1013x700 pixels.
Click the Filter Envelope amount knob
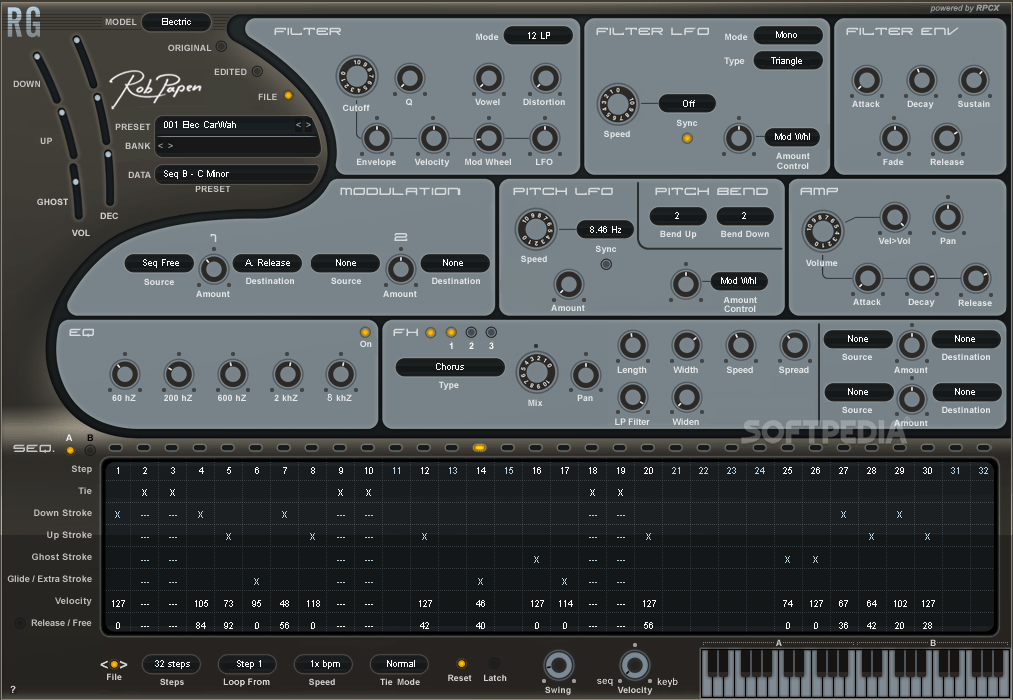[x=377, y=138]
